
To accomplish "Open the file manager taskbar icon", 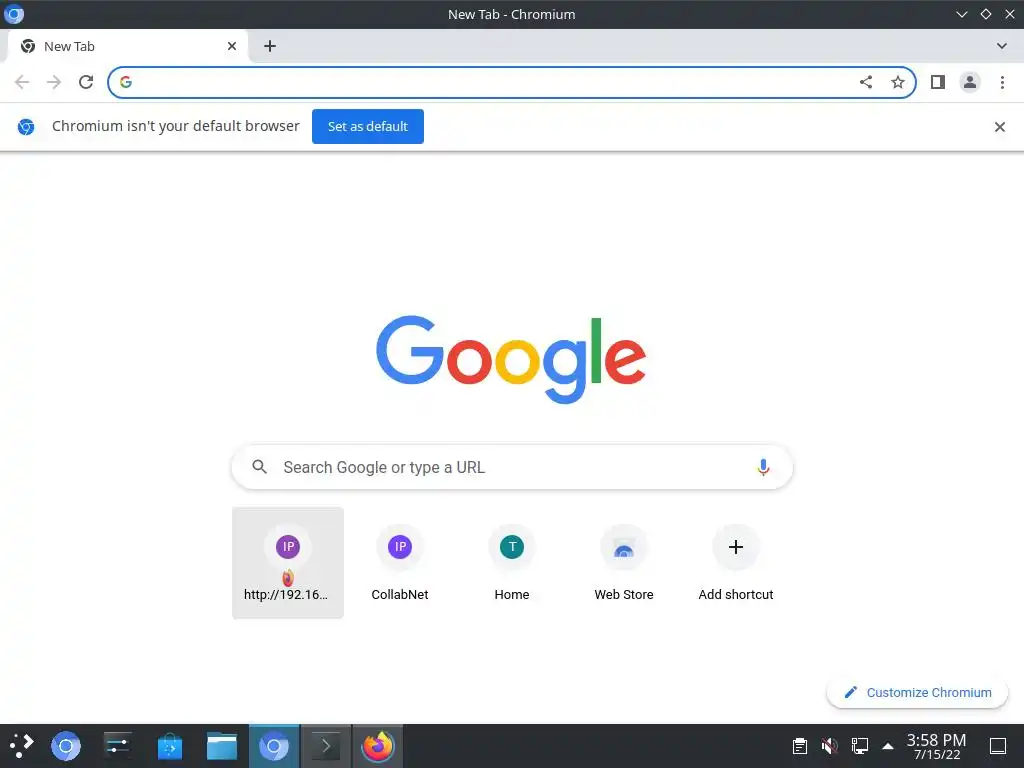I will (222, 746).
